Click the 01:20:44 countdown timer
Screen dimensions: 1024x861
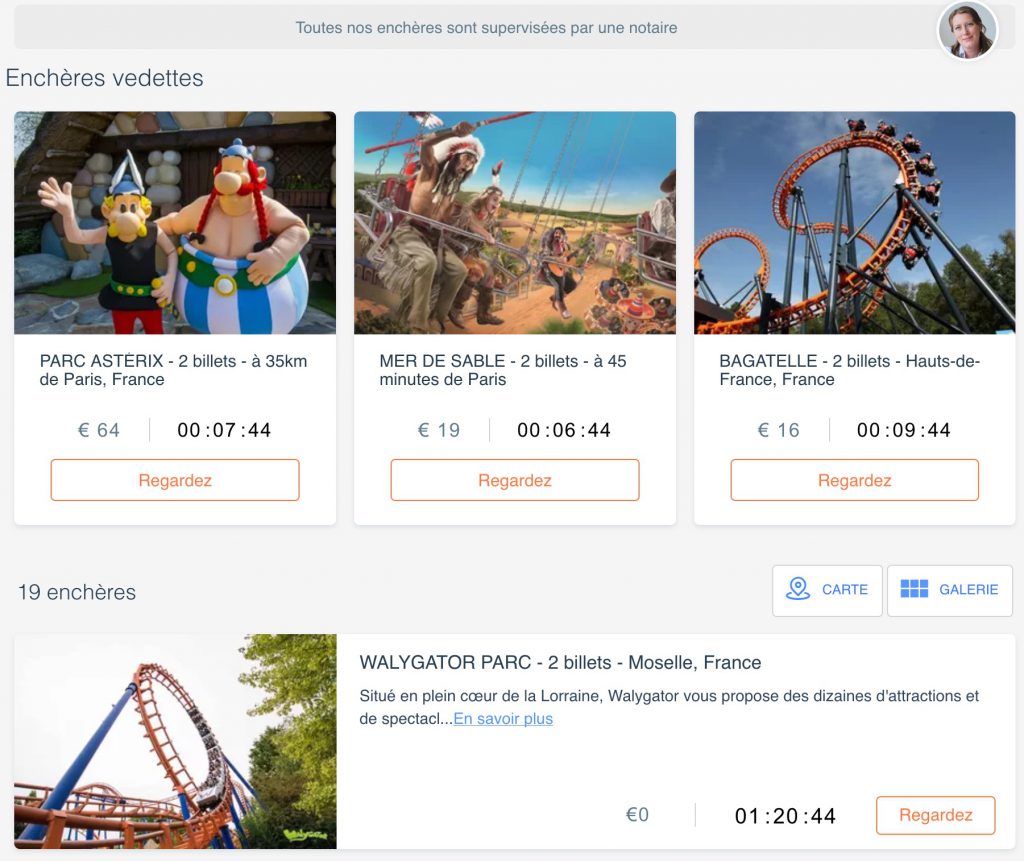point(785,816)
